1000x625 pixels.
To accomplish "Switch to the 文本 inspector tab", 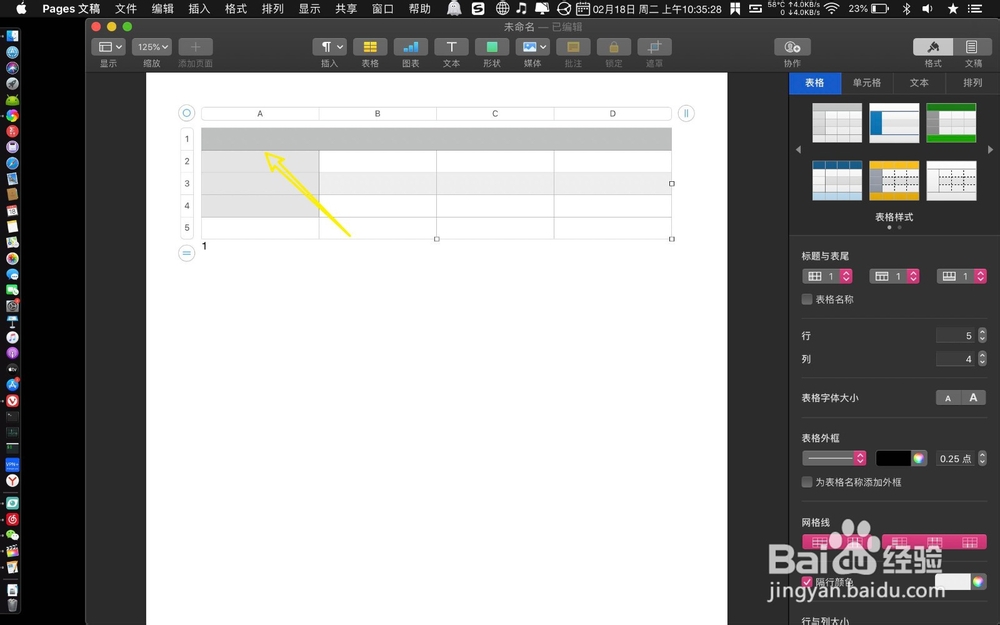I will pyautogui.click(x=919, y=83).
